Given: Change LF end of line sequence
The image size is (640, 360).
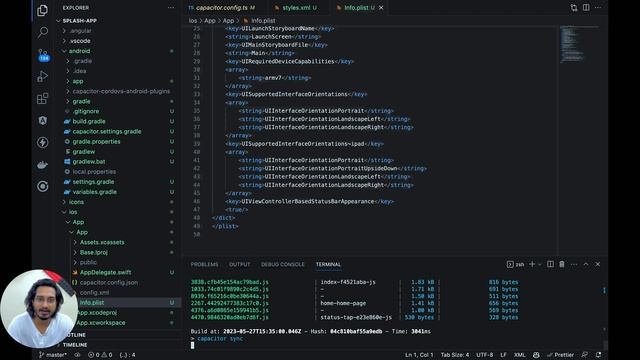Looking at the screenshot, I should 503,355.
